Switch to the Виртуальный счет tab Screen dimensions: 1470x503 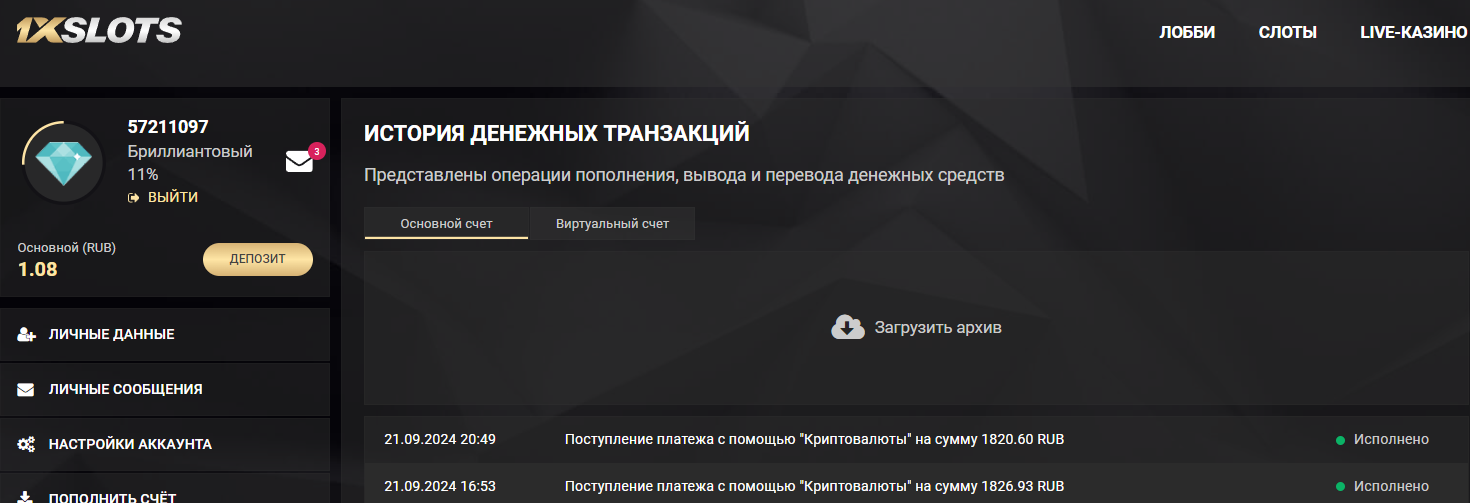[612, 224]
